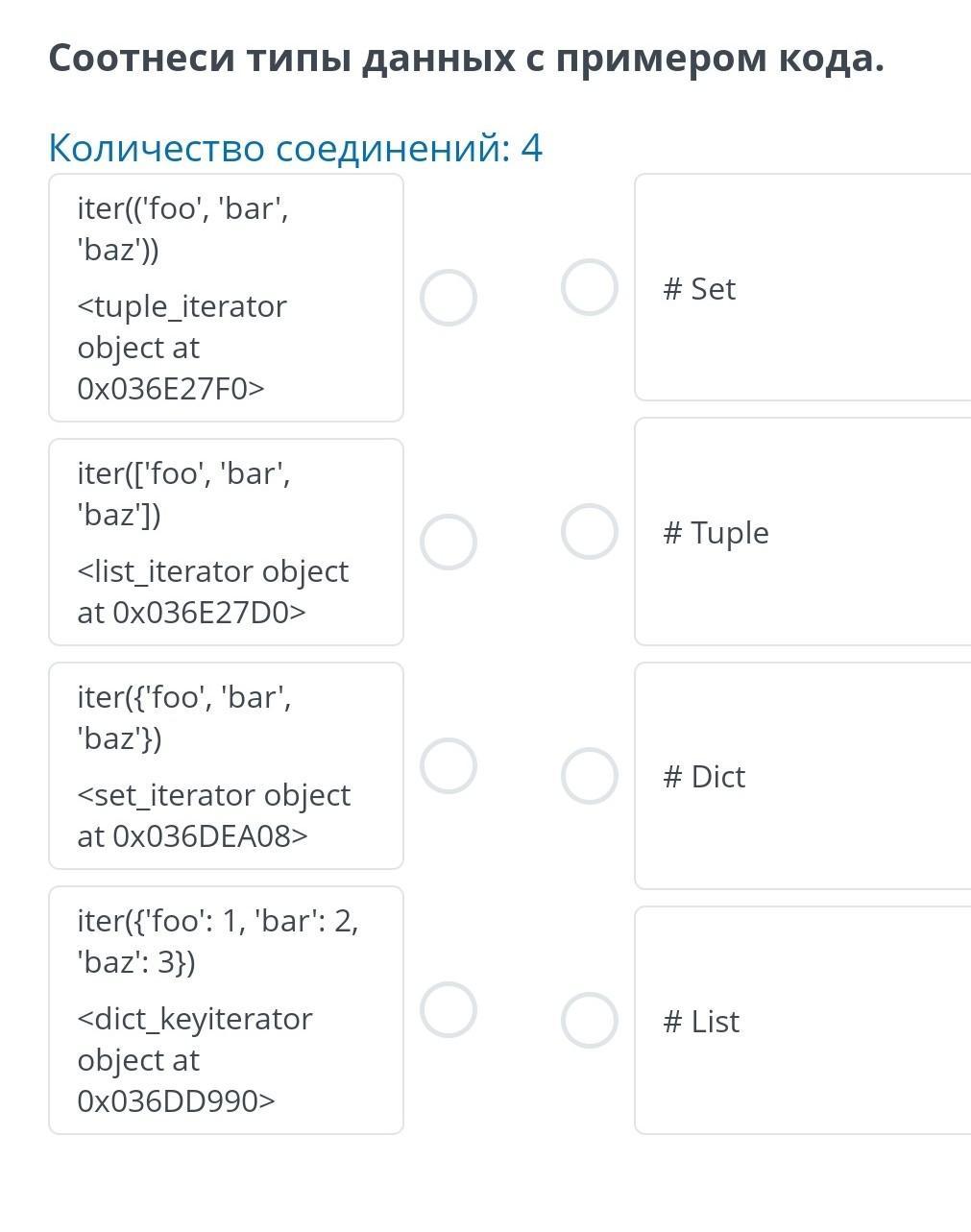Click the 'Соотнеси типы данных' heading

[x=466, y=59]
